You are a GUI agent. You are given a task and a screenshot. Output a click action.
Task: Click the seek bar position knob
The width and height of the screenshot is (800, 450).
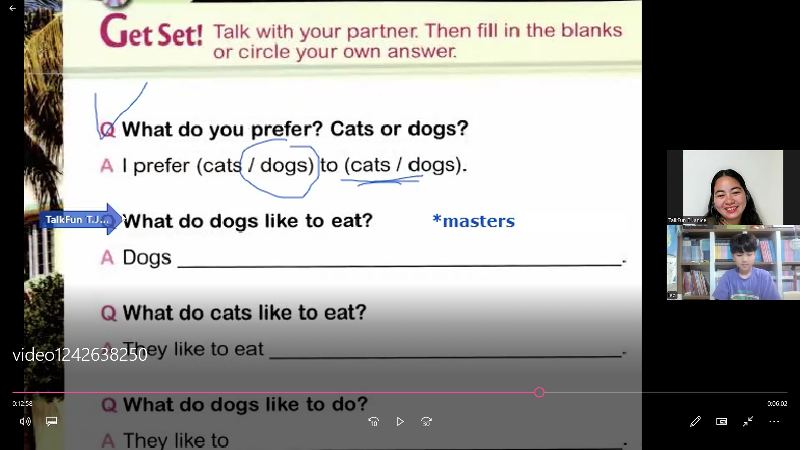pyautogui.click(x=539, y=392)
